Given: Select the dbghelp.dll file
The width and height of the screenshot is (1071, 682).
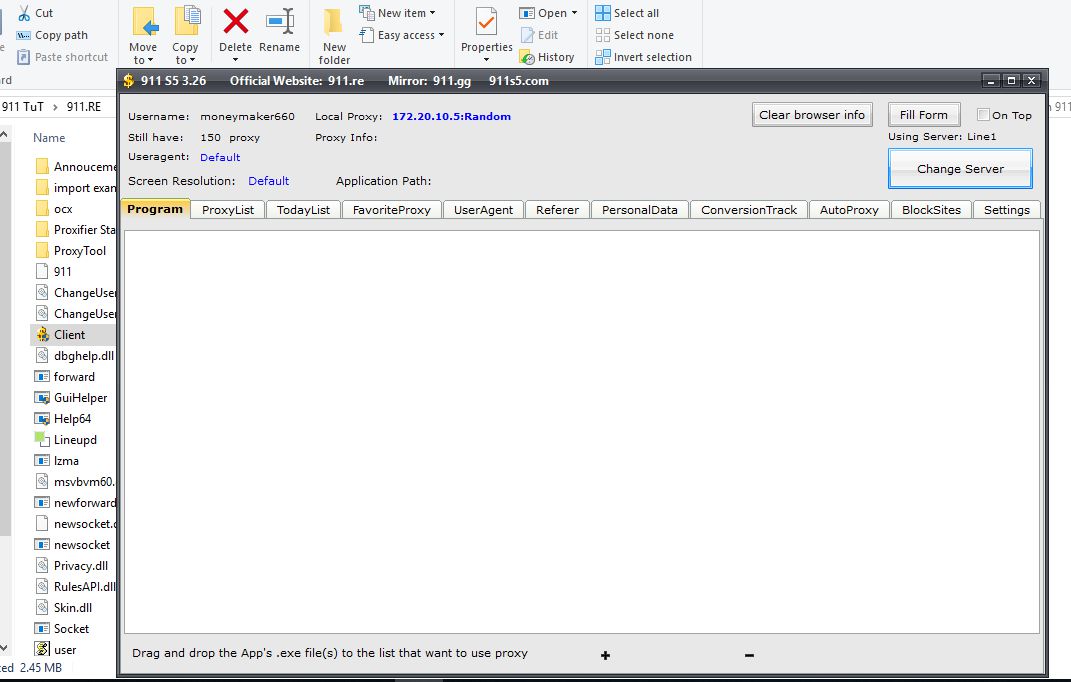Looking at the screenshot, I should click(x=83, y=355).
